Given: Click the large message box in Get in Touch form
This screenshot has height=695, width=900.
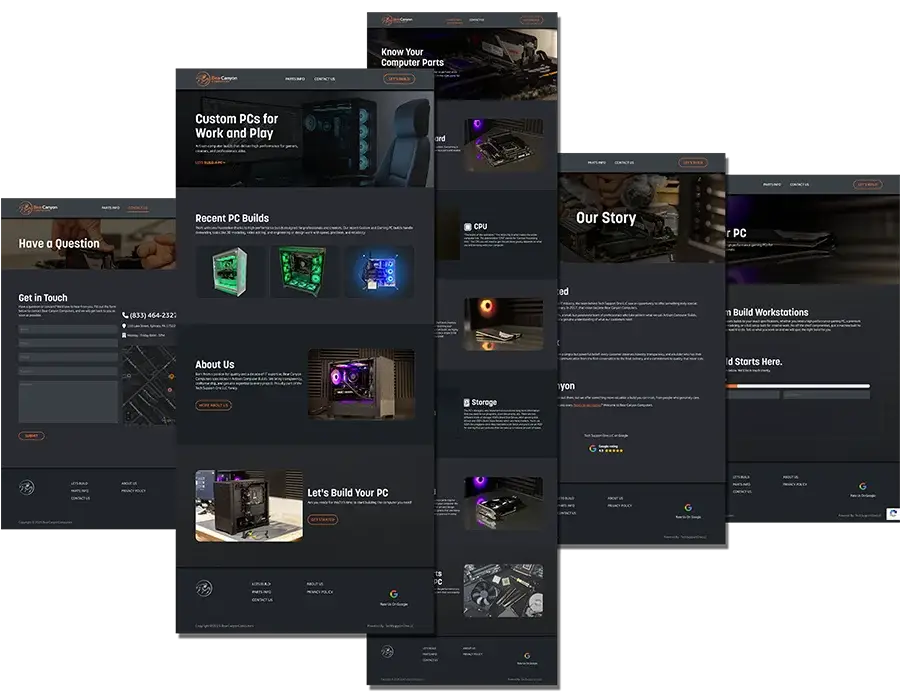Looking at the screenshot, I should click(x=68, y=401).
